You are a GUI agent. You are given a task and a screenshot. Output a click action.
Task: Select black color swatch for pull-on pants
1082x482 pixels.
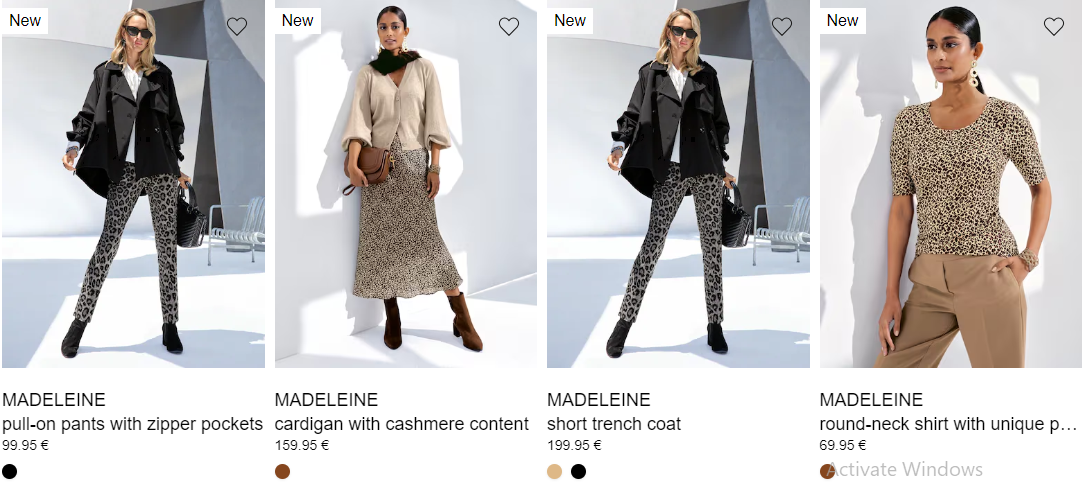(x=10, y=472)
